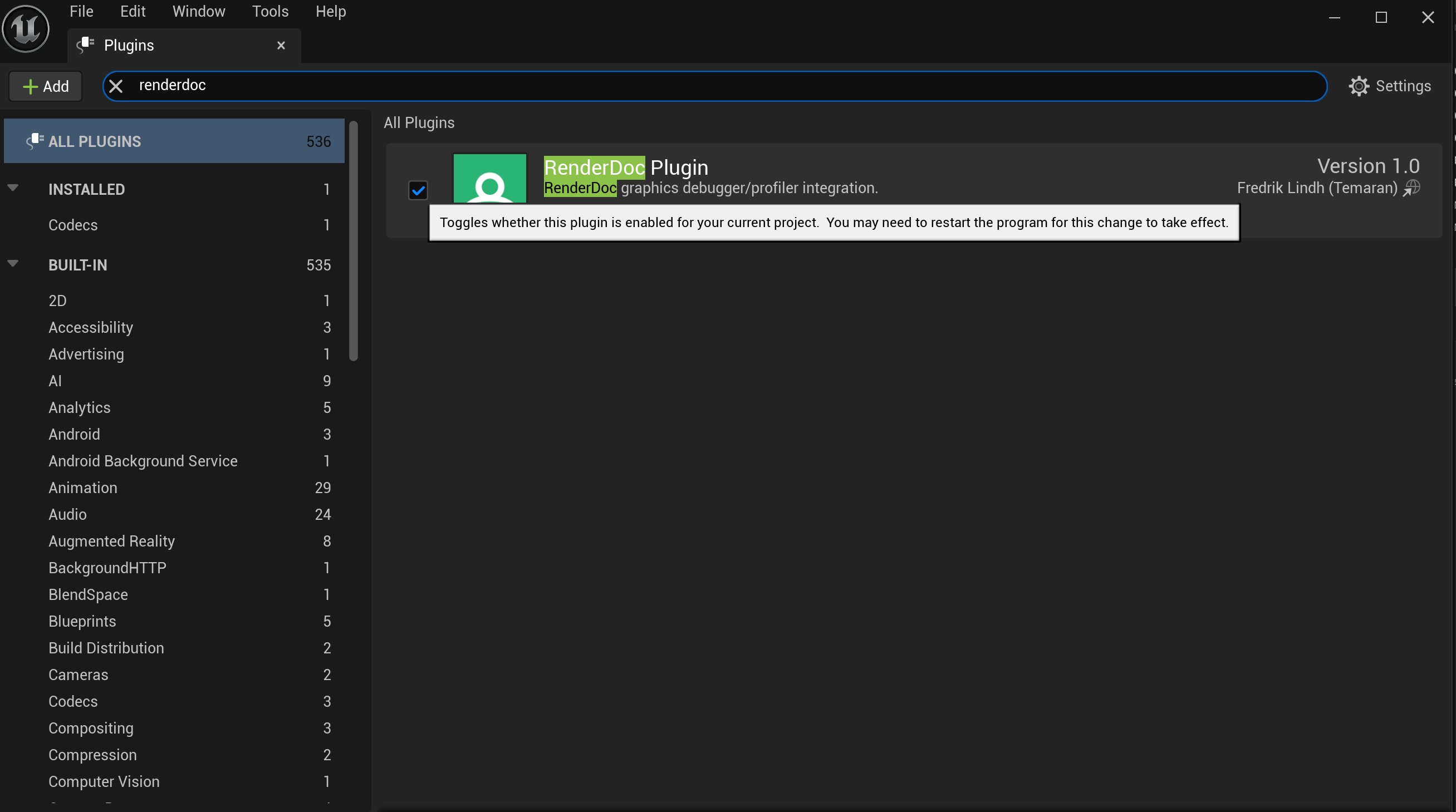Screen dimensions: 1456x812
Task: Click the category list scrollbar
Action: tap(354, 241)
